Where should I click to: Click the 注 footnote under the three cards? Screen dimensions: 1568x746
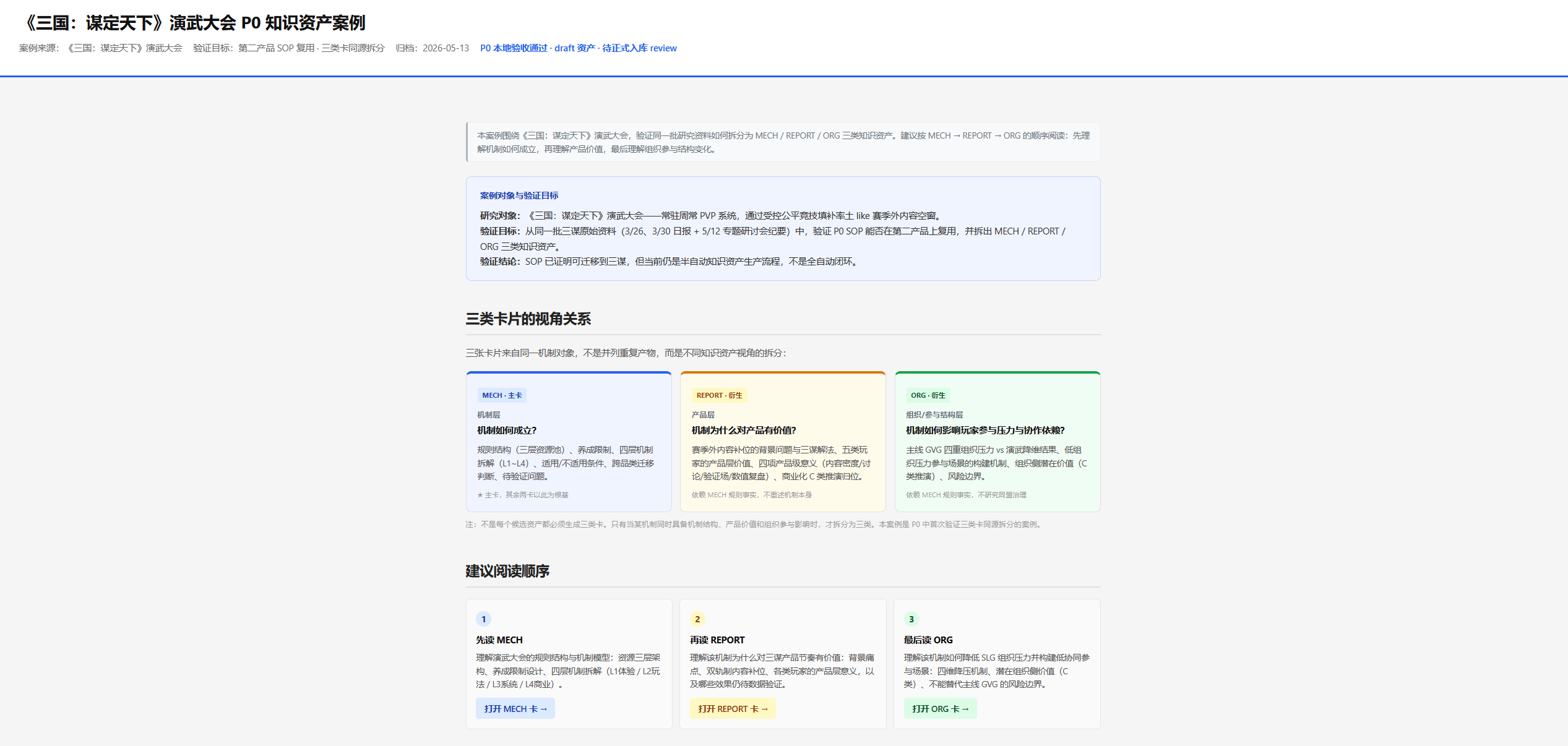point(754,525)
